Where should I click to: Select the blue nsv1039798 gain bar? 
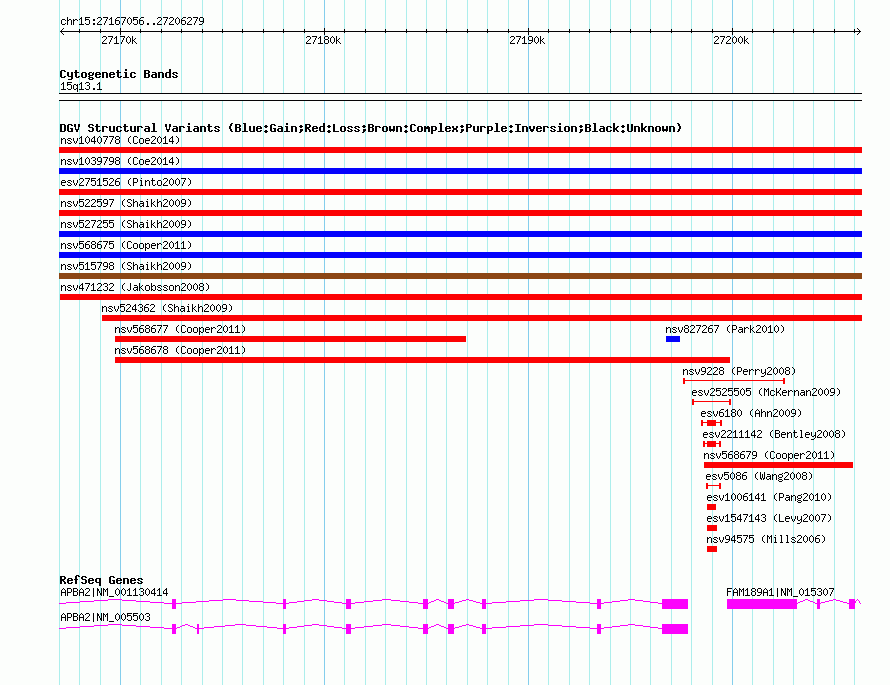[460, 171]
